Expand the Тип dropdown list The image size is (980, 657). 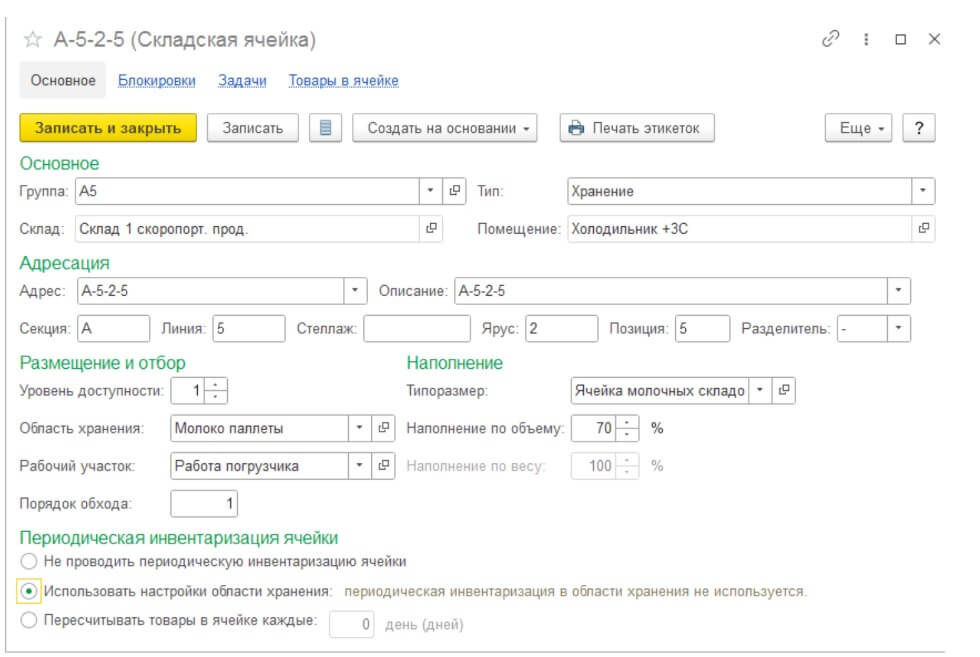(924, 190)
